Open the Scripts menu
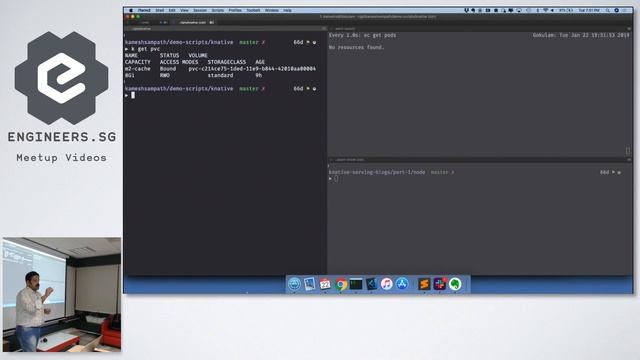The width and height of the screenshot is (640, 360). (x=218, y=10)
